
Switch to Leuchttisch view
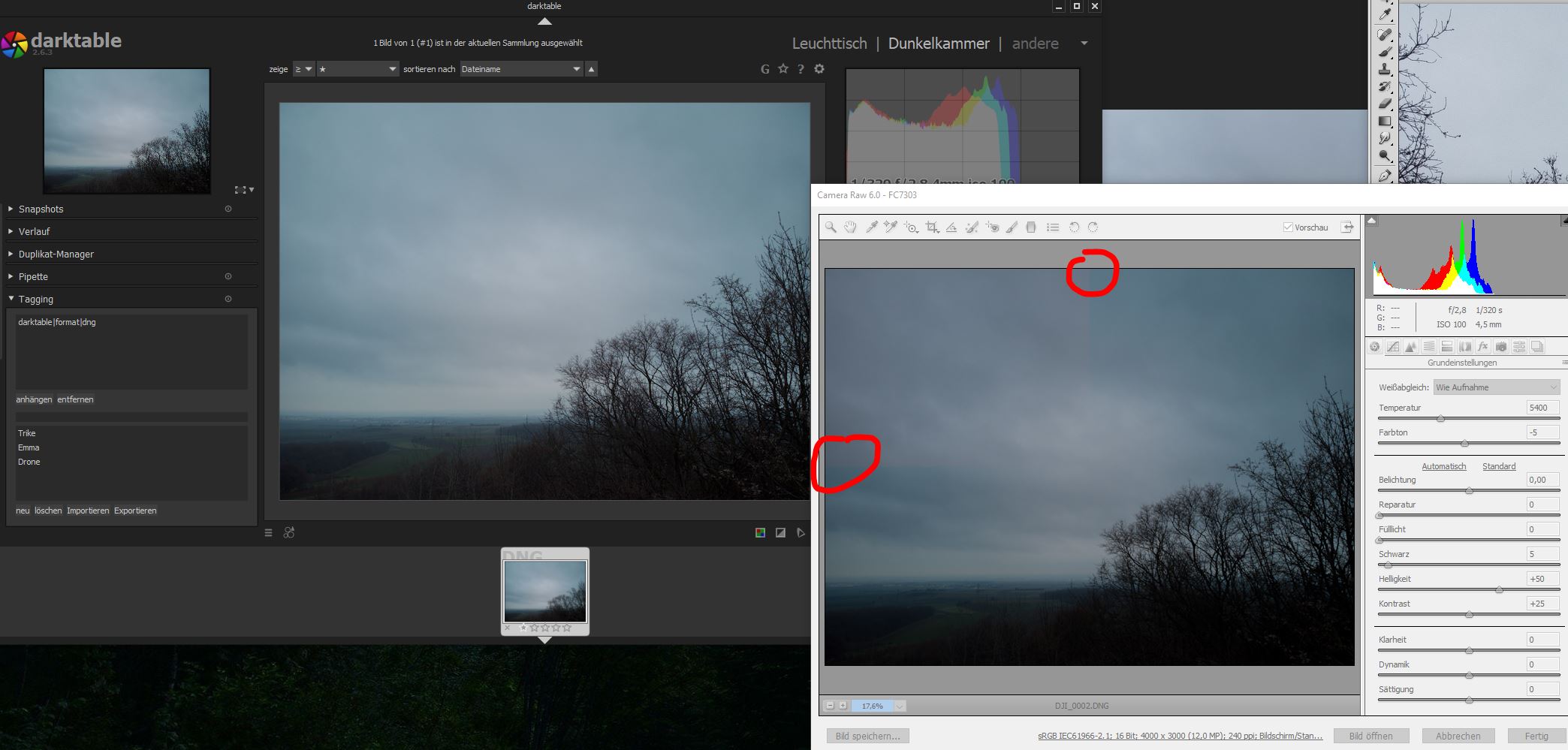829,44
